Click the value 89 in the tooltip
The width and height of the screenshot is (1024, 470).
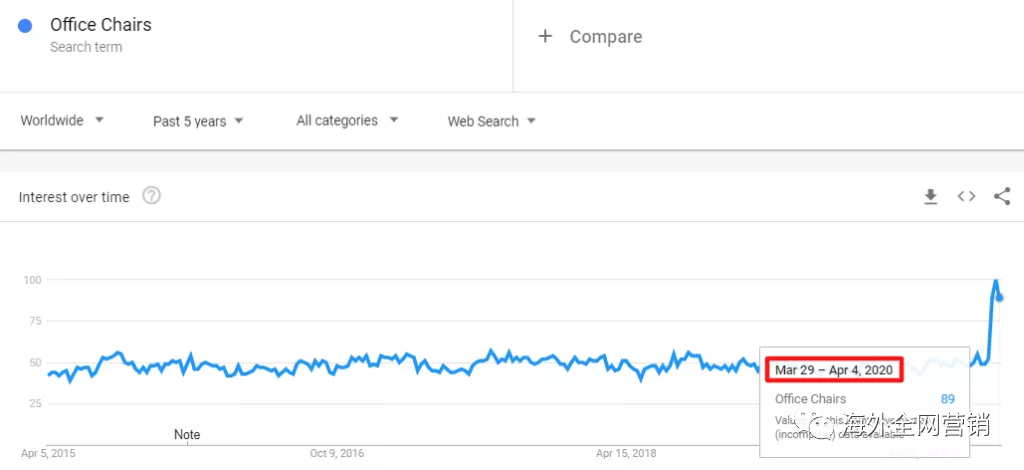point(947,399)
